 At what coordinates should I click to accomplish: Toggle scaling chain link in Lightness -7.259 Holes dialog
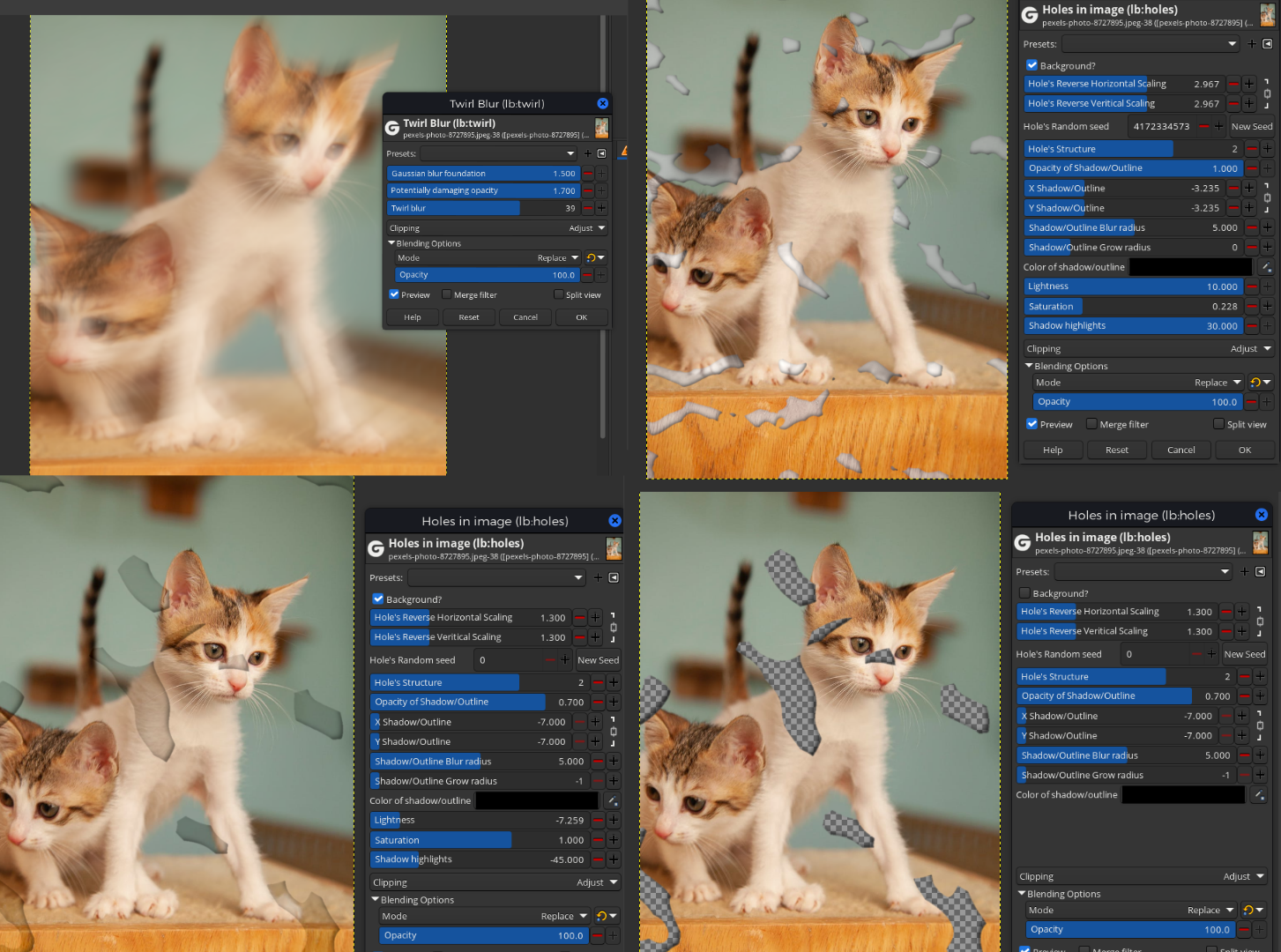point(614,628)
